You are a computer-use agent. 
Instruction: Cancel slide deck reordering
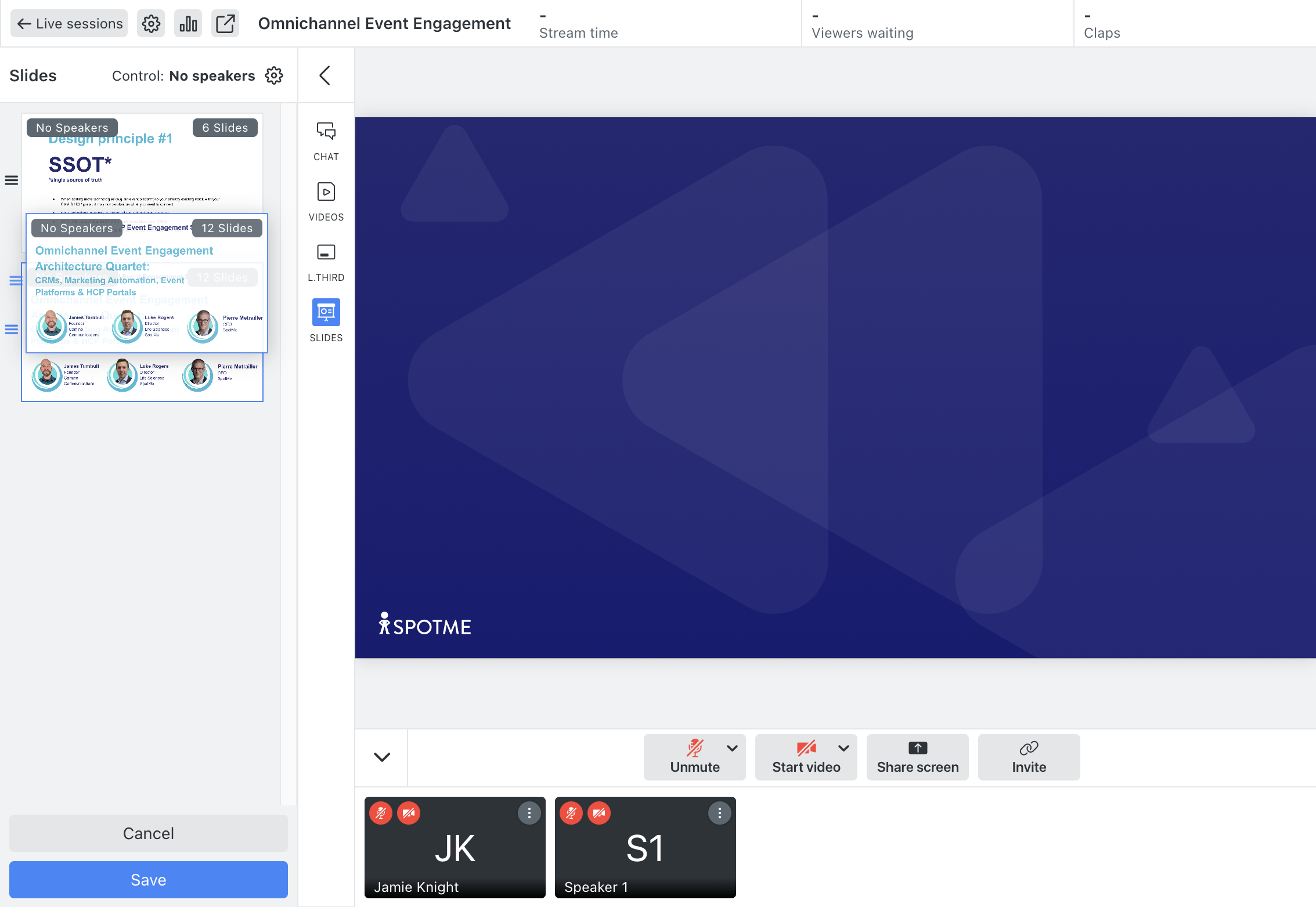click(x=149, y=833)
